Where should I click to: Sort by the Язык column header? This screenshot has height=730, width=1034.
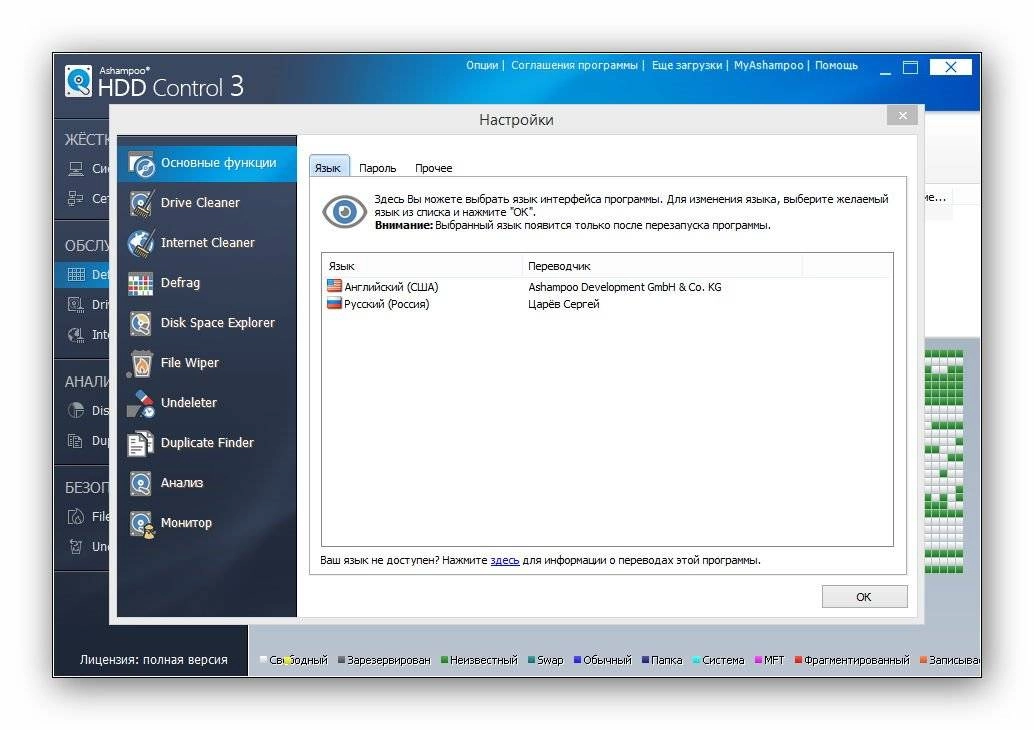422,266
